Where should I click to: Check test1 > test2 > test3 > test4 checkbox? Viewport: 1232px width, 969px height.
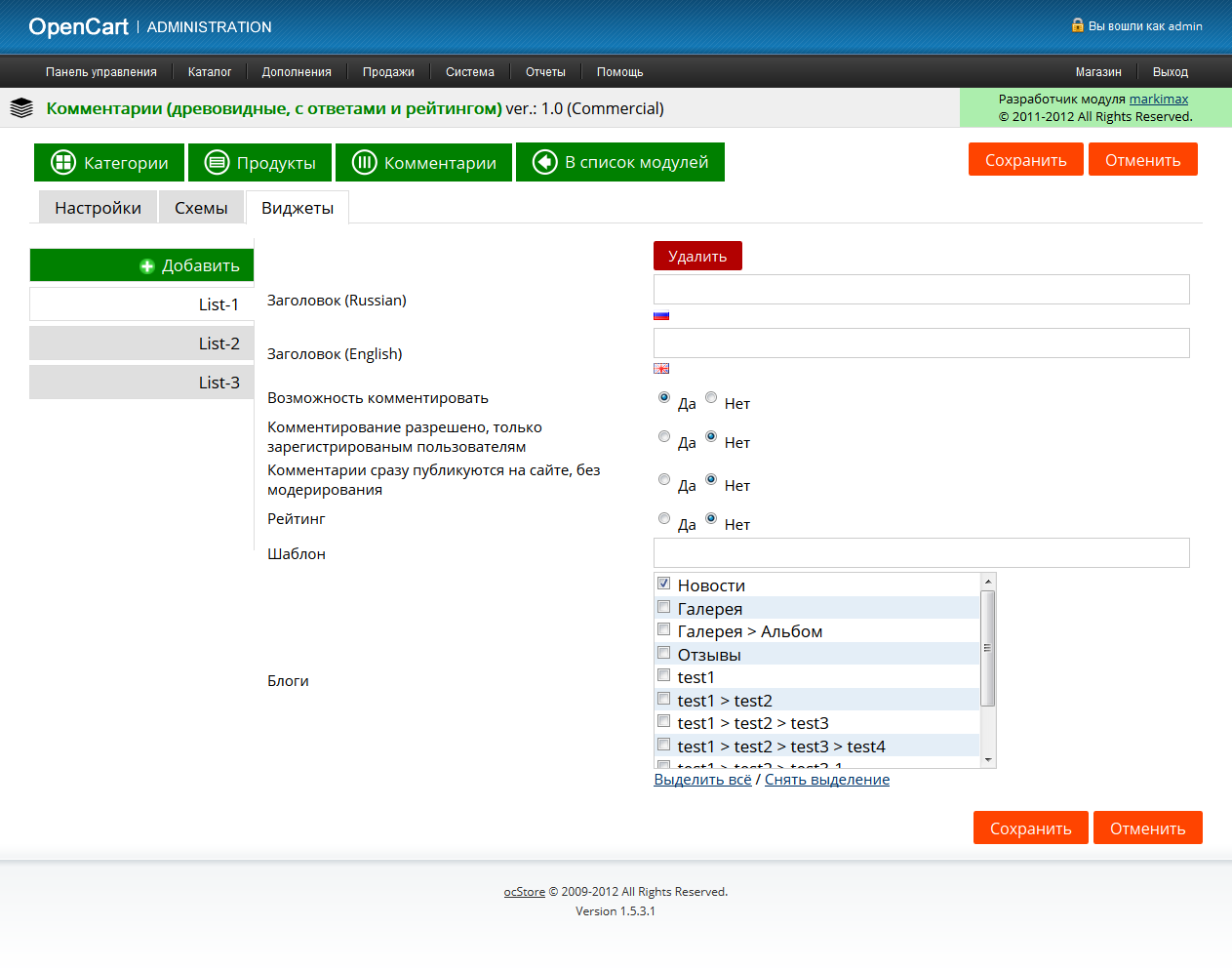point(663,745)
